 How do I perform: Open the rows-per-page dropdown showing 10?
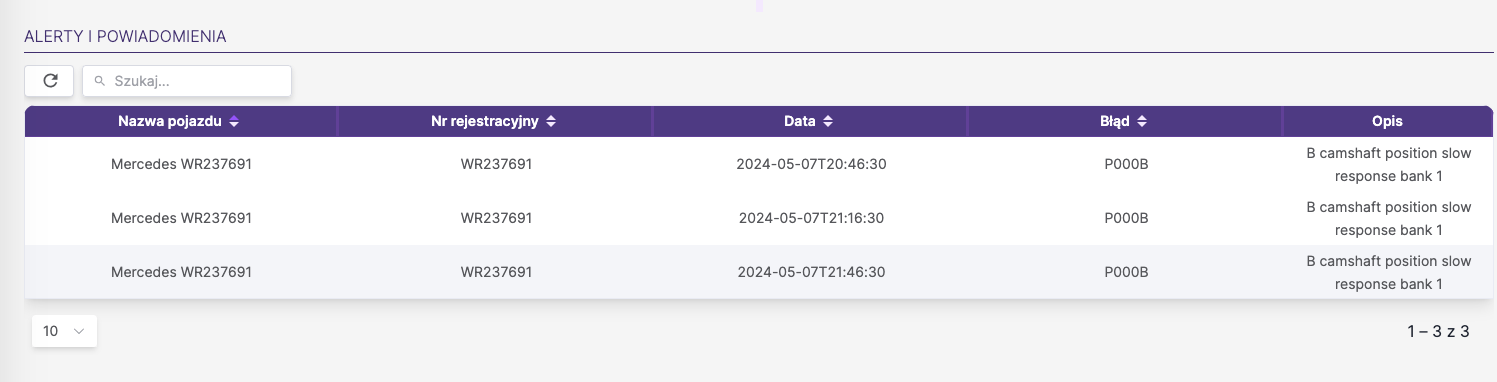coord(64,331)
